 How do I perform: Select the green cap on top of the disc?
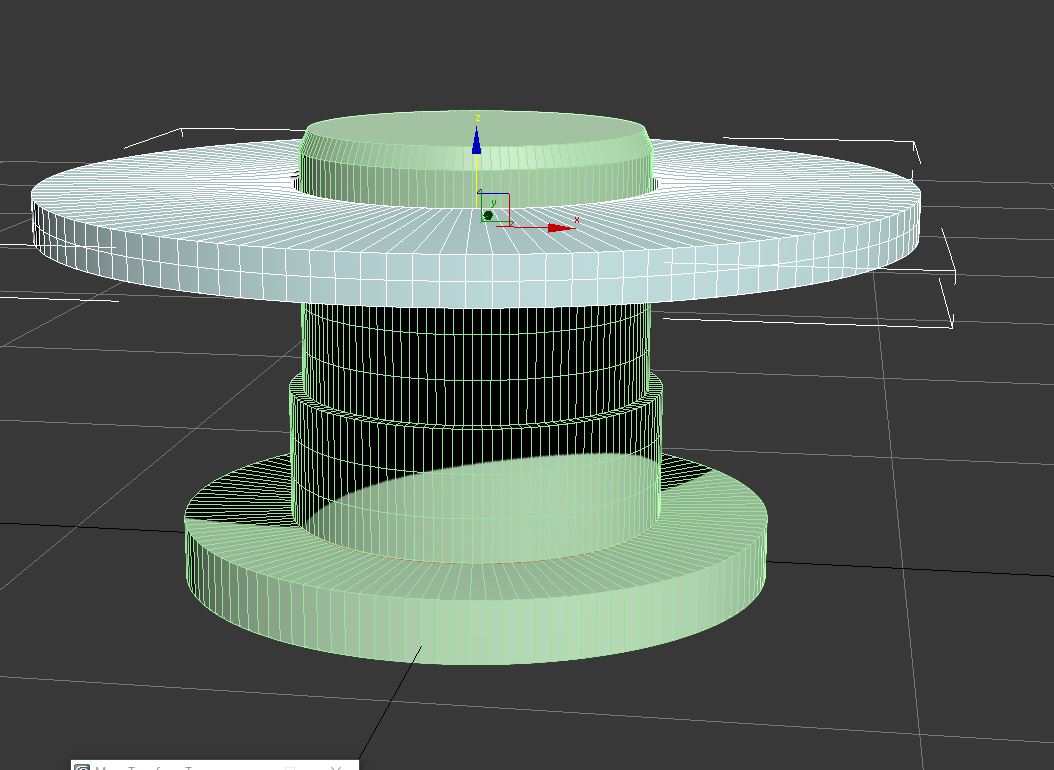[477, 157]
